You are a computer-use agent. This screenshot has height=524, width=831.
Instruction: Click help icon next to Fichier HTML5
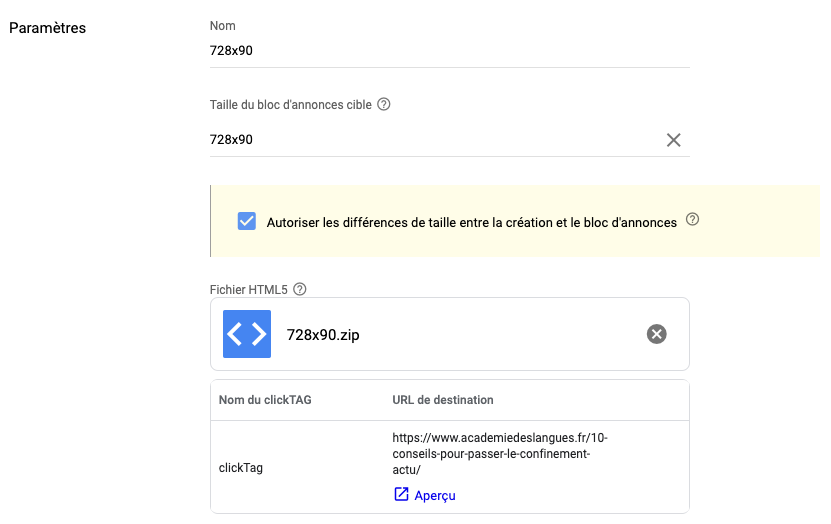point(299,289)
